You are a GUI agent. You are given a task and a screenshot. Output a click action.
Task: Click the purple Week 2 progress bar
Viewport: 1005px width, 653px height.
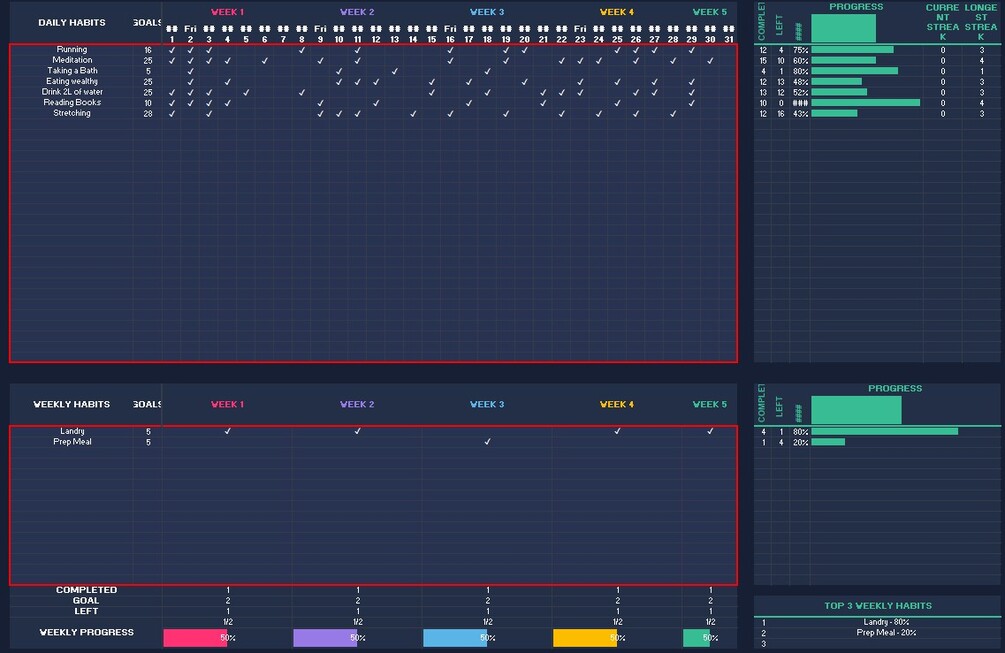tap(325, 638)
